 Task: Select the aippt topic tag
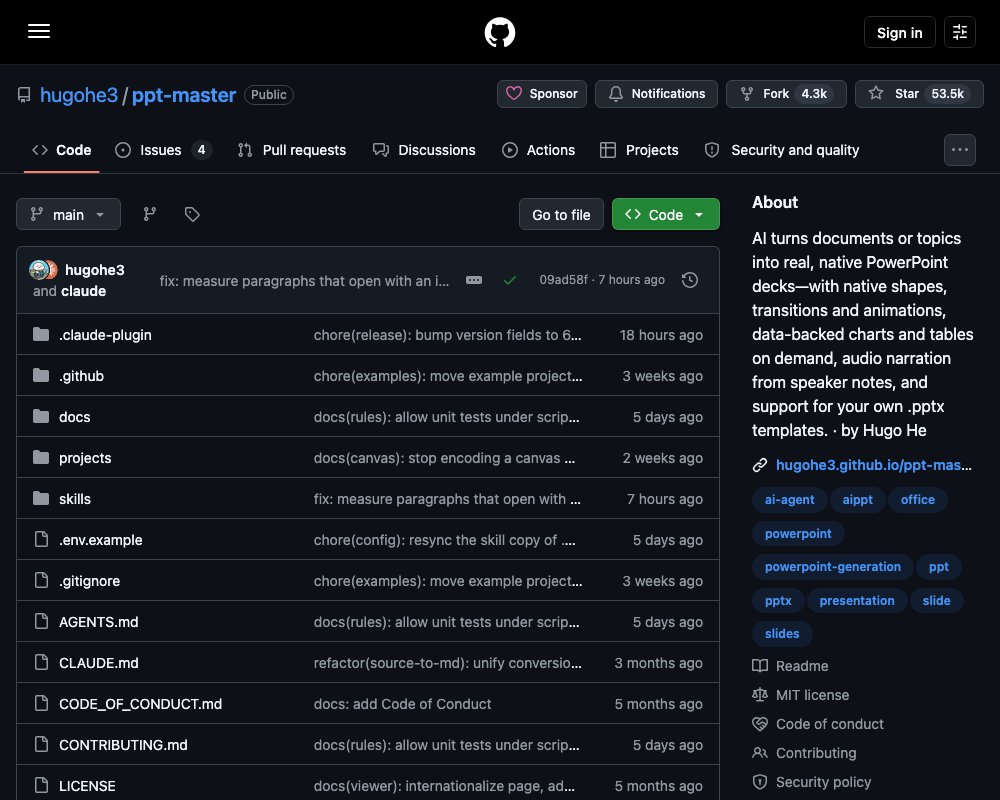click(857, 500)
